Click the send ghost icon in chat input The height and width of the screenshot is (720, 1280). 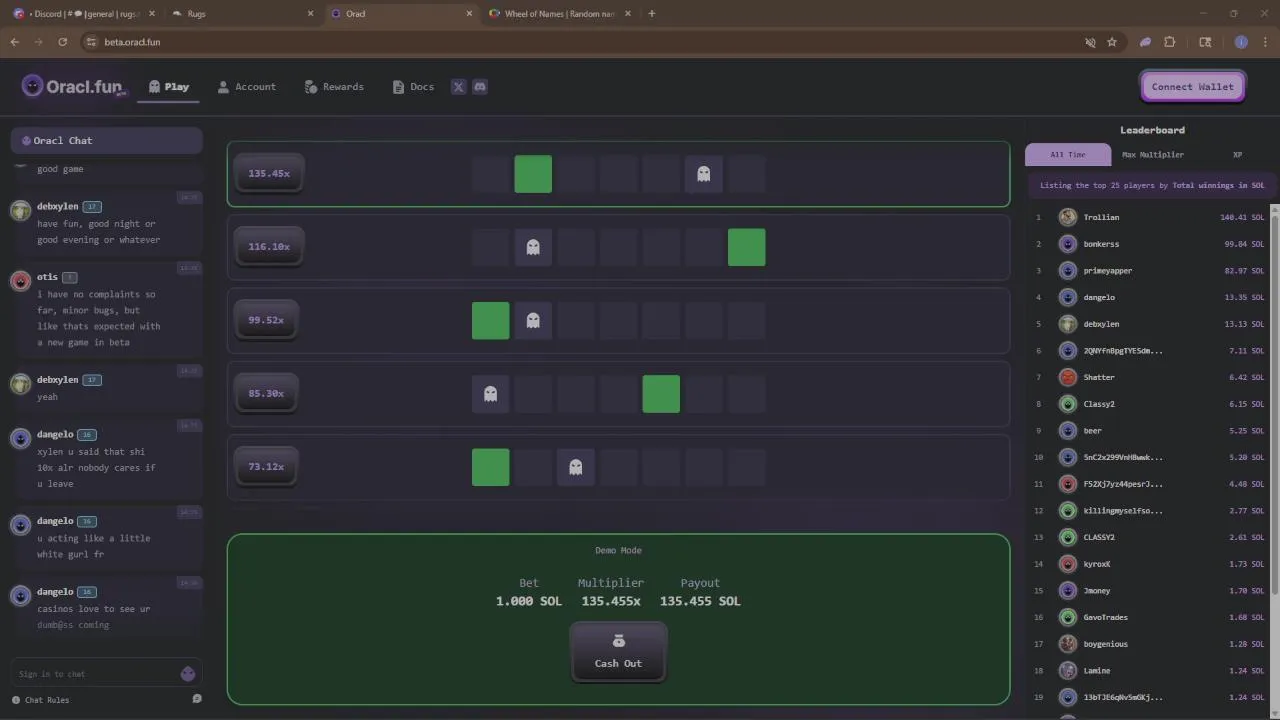(188, 674)
